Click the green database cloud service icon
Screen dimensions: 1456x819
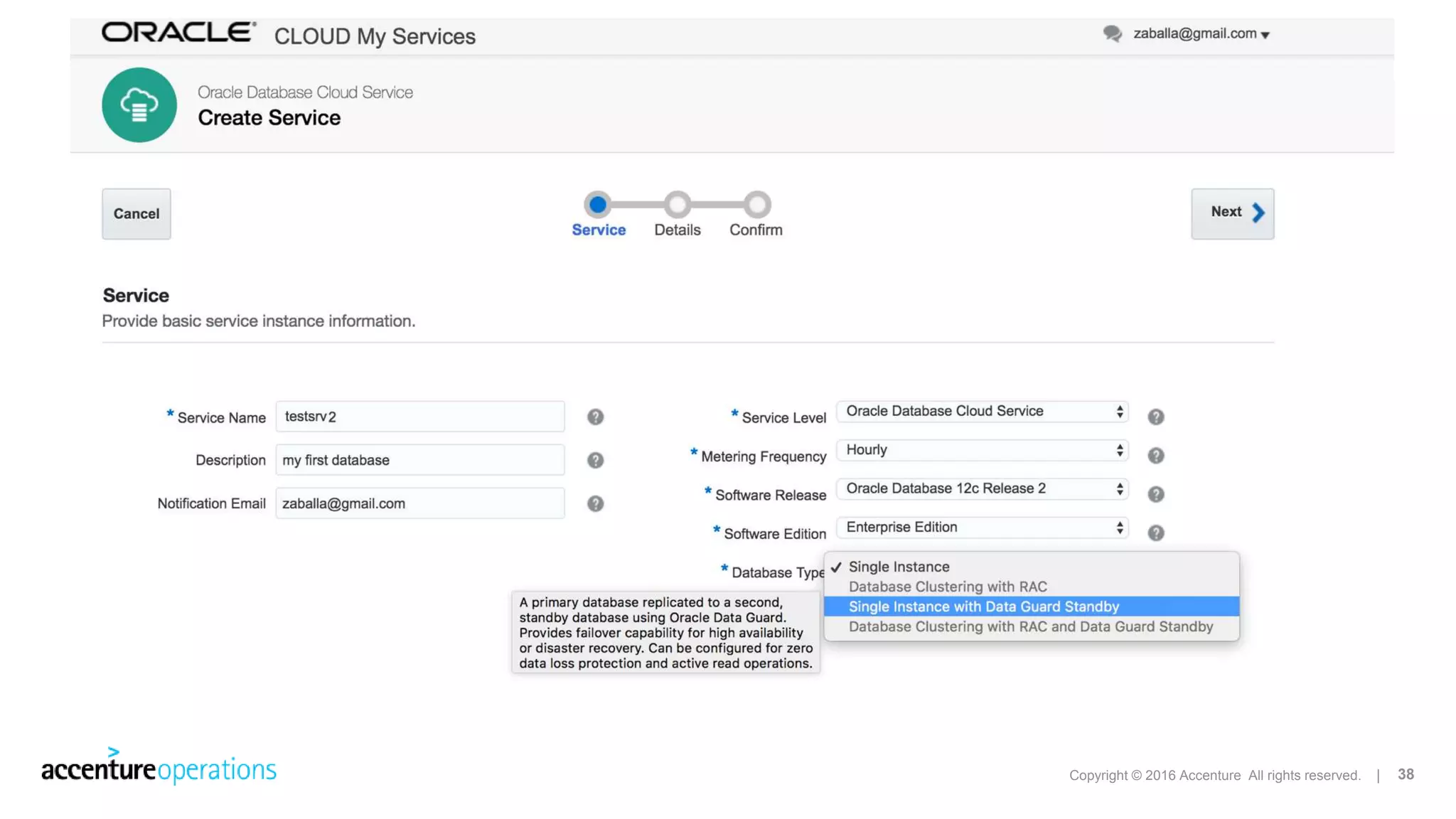pyautogui.click(x=139, y=105)
